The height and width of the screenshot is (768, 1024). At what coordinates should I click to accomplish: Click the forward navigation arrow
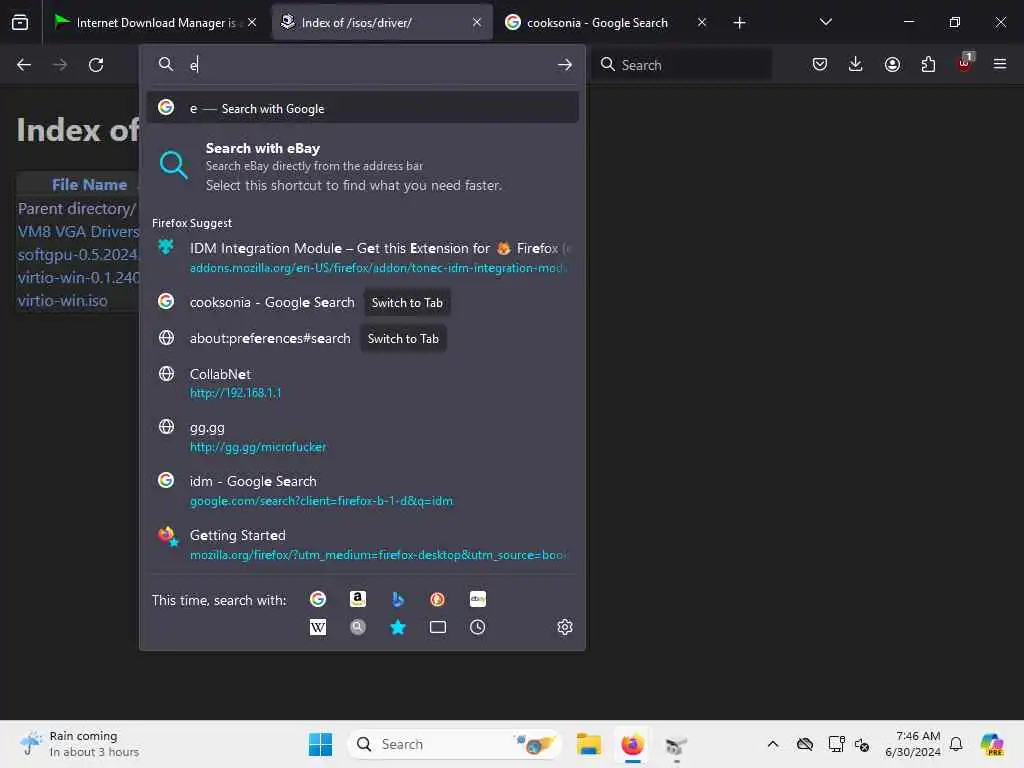pyautogui.click(x=59, y=65)
